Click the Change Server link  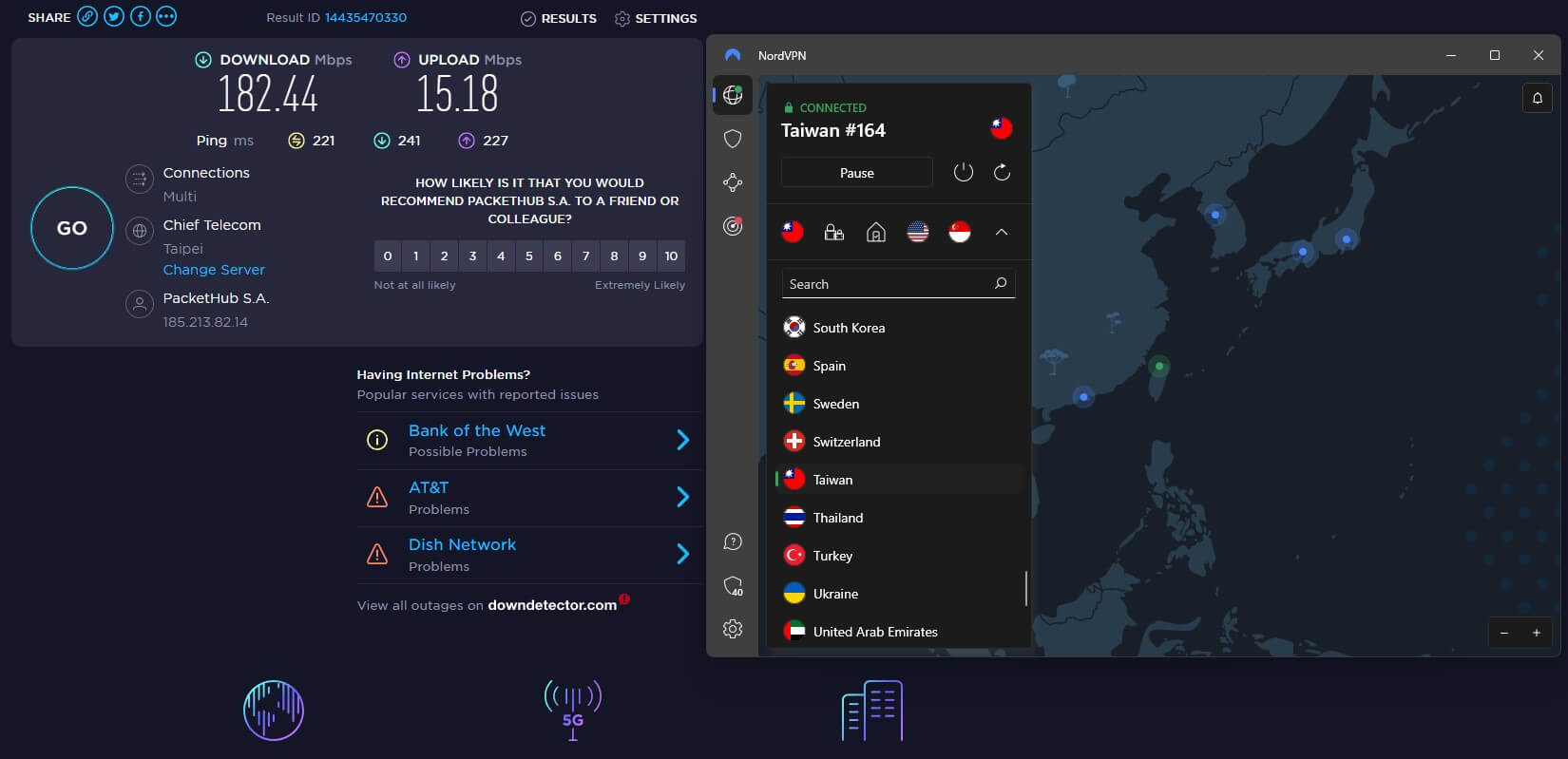(214, 270)
